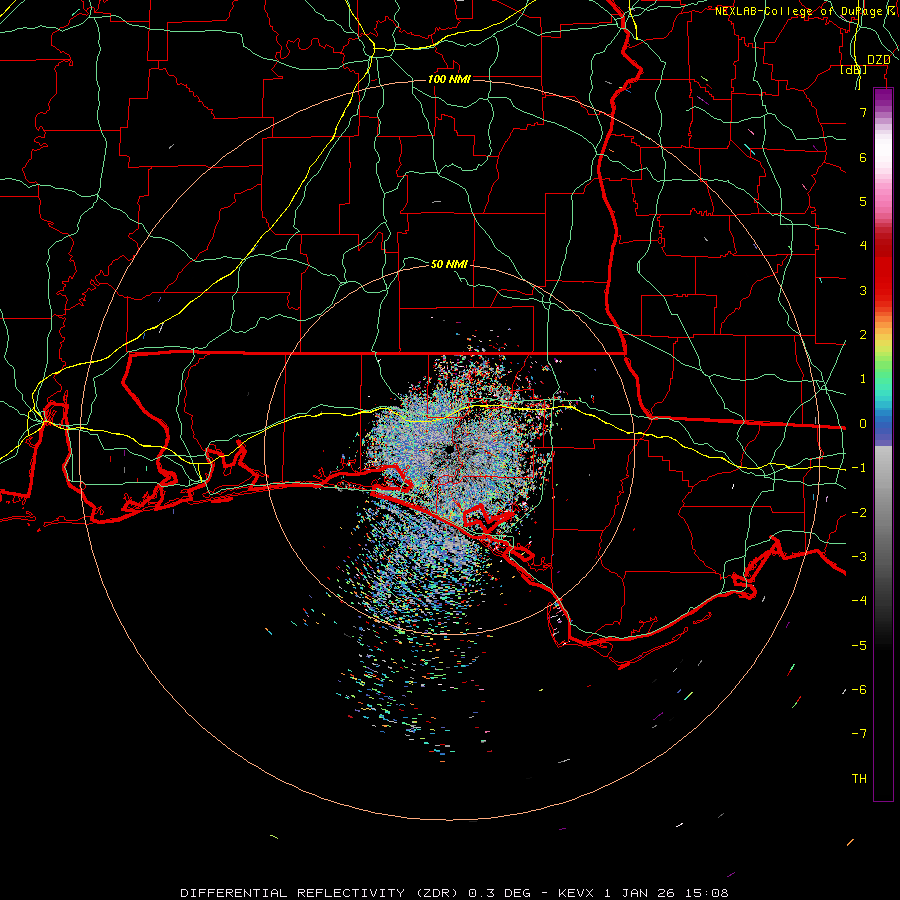Click the dark radar site center in the echo
This screenshot has width=900, height=900.
449,449
